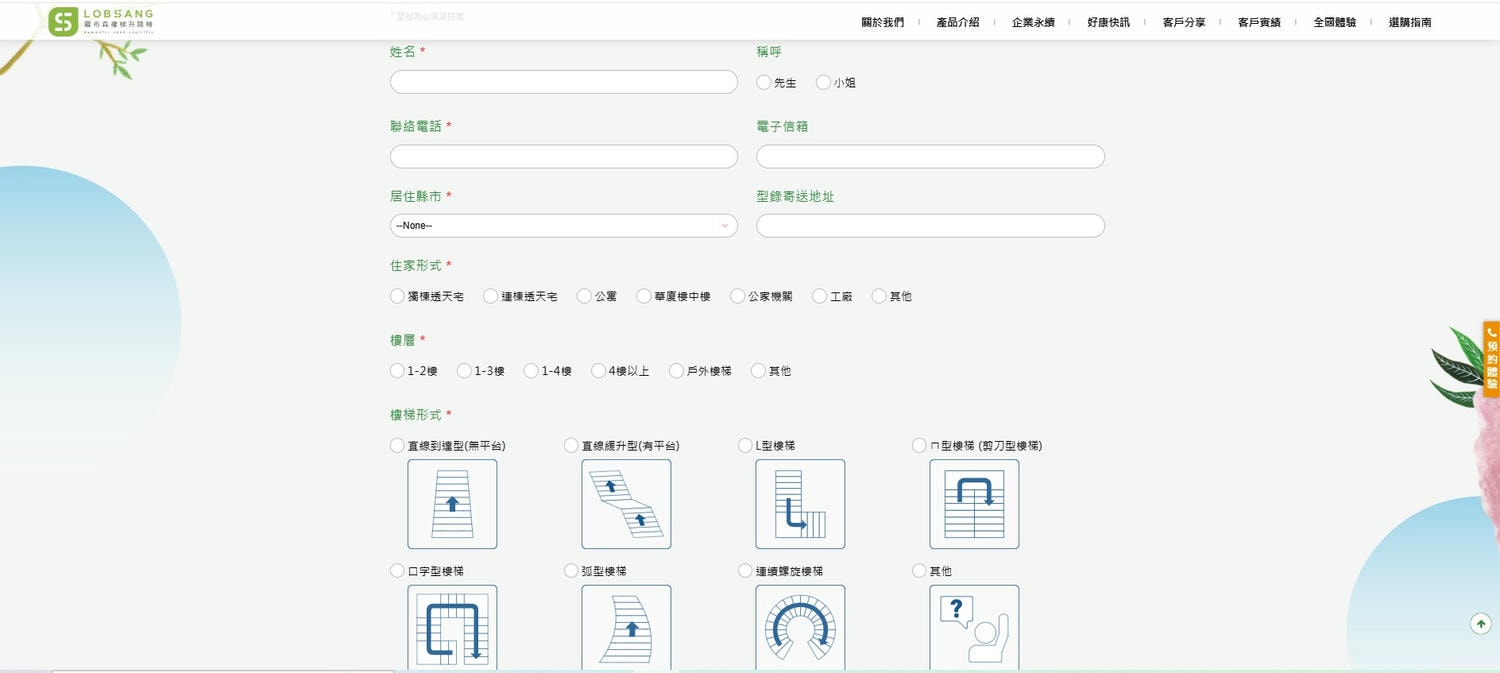Click the back-to-top arrow button
The image size is (1500, 673).
1481,623
